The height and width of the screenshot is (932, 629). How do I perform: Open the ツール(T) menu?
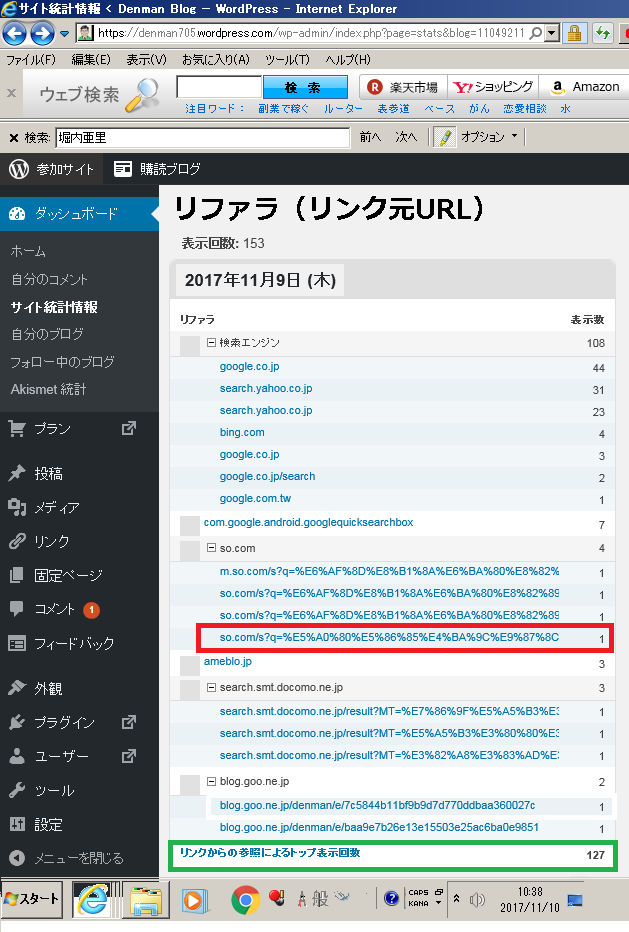click(x=287, y=60)
